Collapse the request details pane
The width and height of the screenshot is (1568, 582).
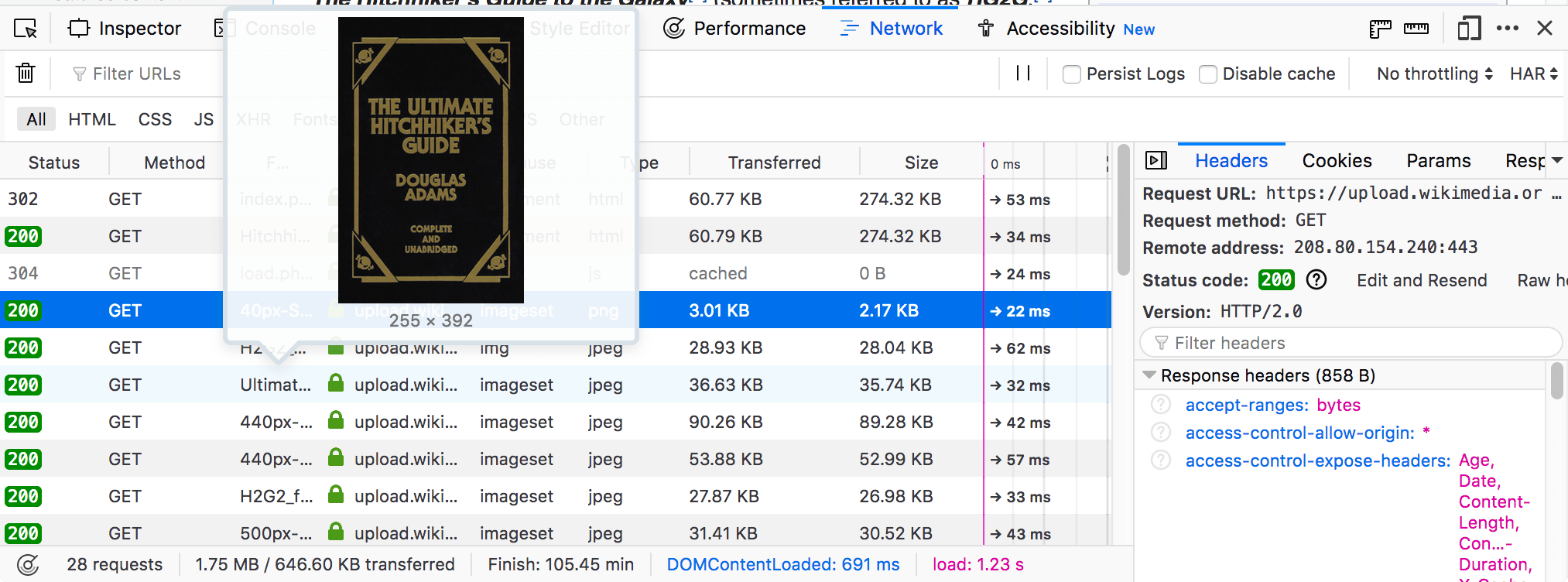pyautogui.click(x=1156, y=160)
